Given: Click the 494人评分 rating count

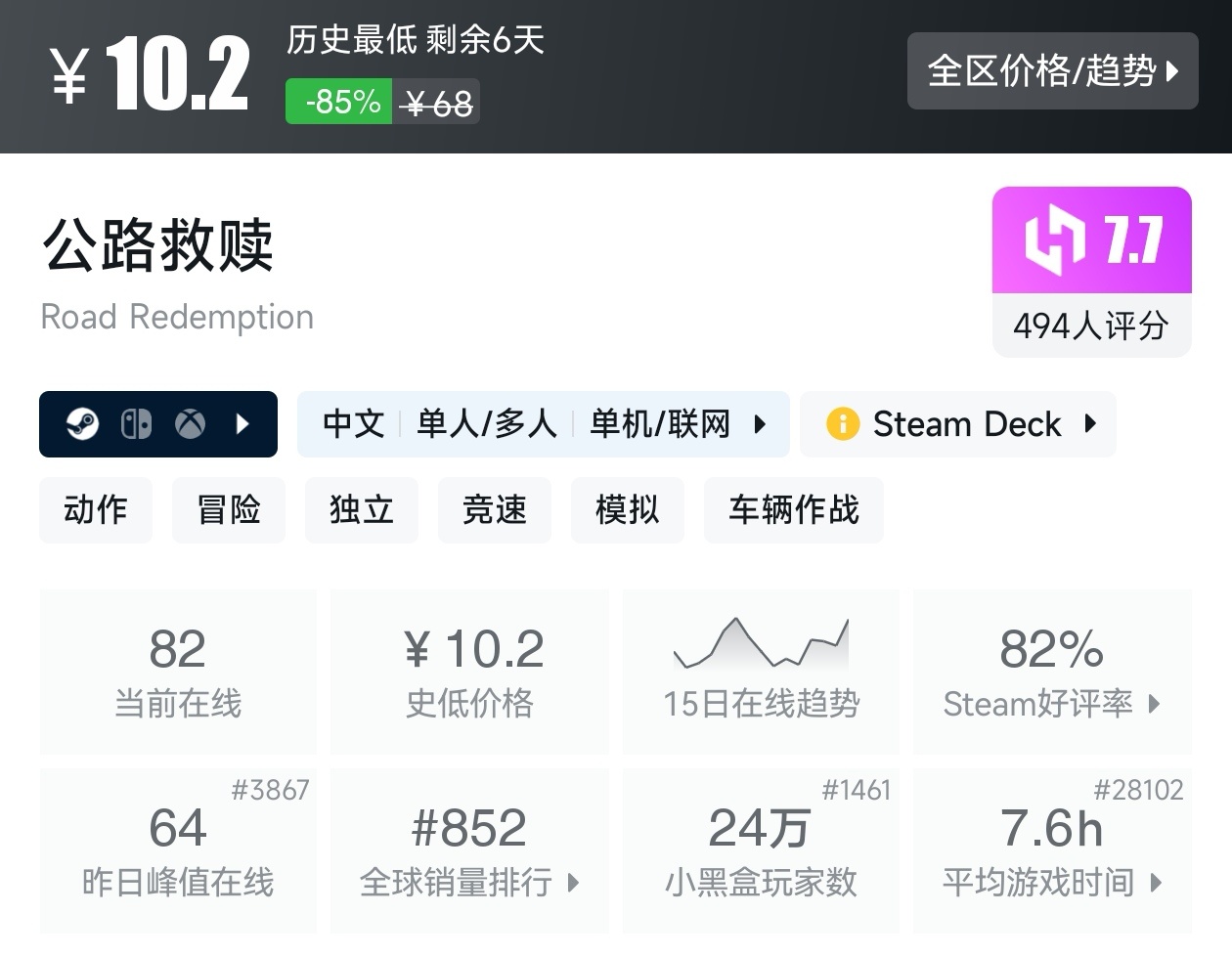Looking at the screenshot, I should [x=1091, y=326].
